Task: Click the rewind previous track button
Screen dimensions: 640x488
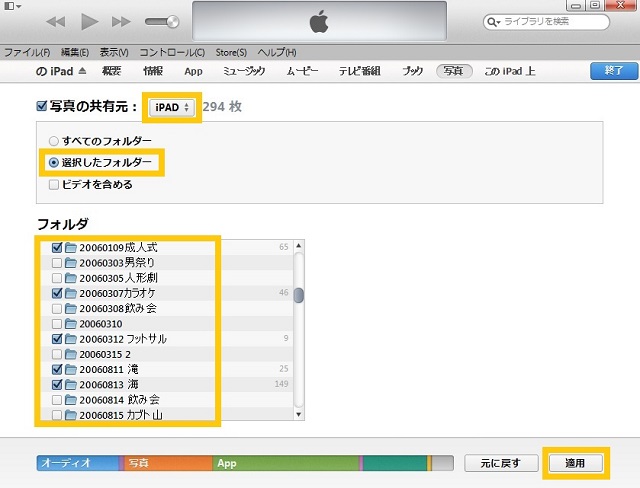Action: (56, 22)
